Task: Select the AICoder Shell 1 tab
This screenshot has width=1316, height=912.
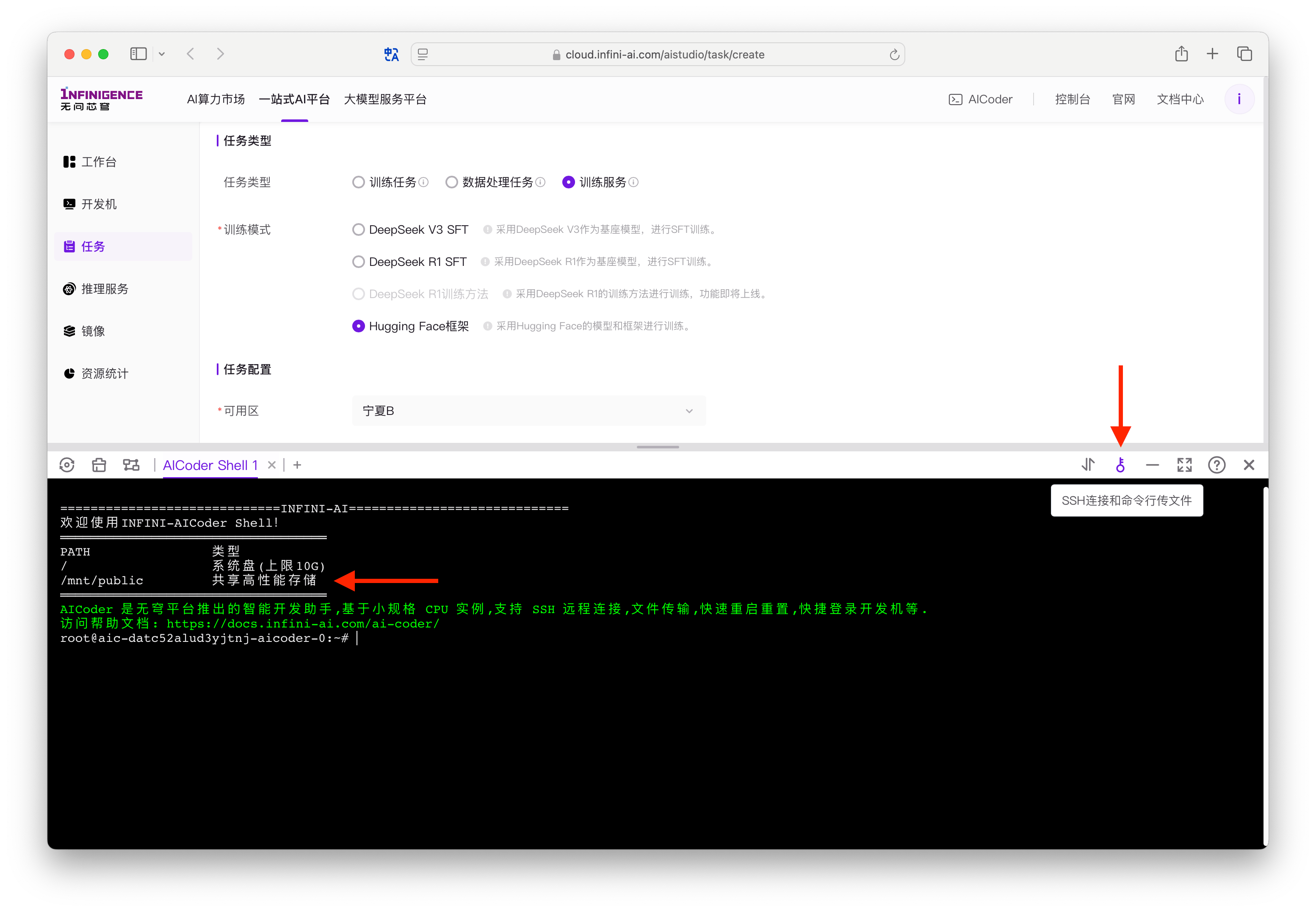Action: click(x=210, y=465)
